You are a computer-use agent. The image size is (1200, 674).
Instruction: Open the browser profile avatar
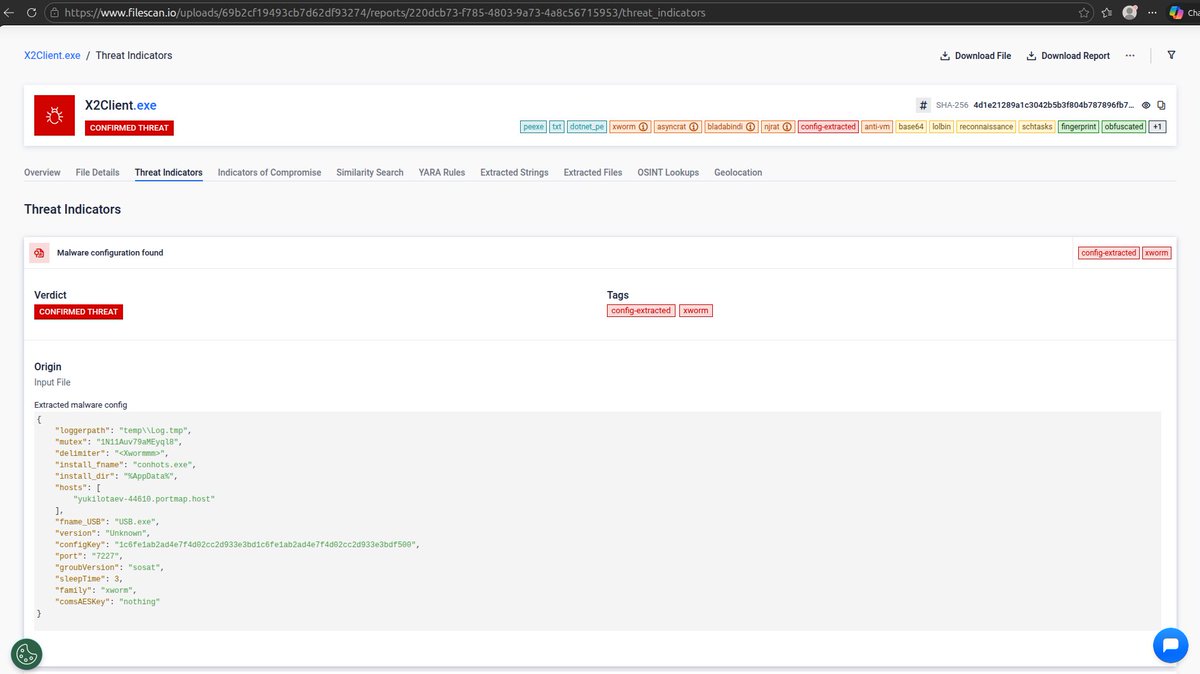coord(1130,13)
